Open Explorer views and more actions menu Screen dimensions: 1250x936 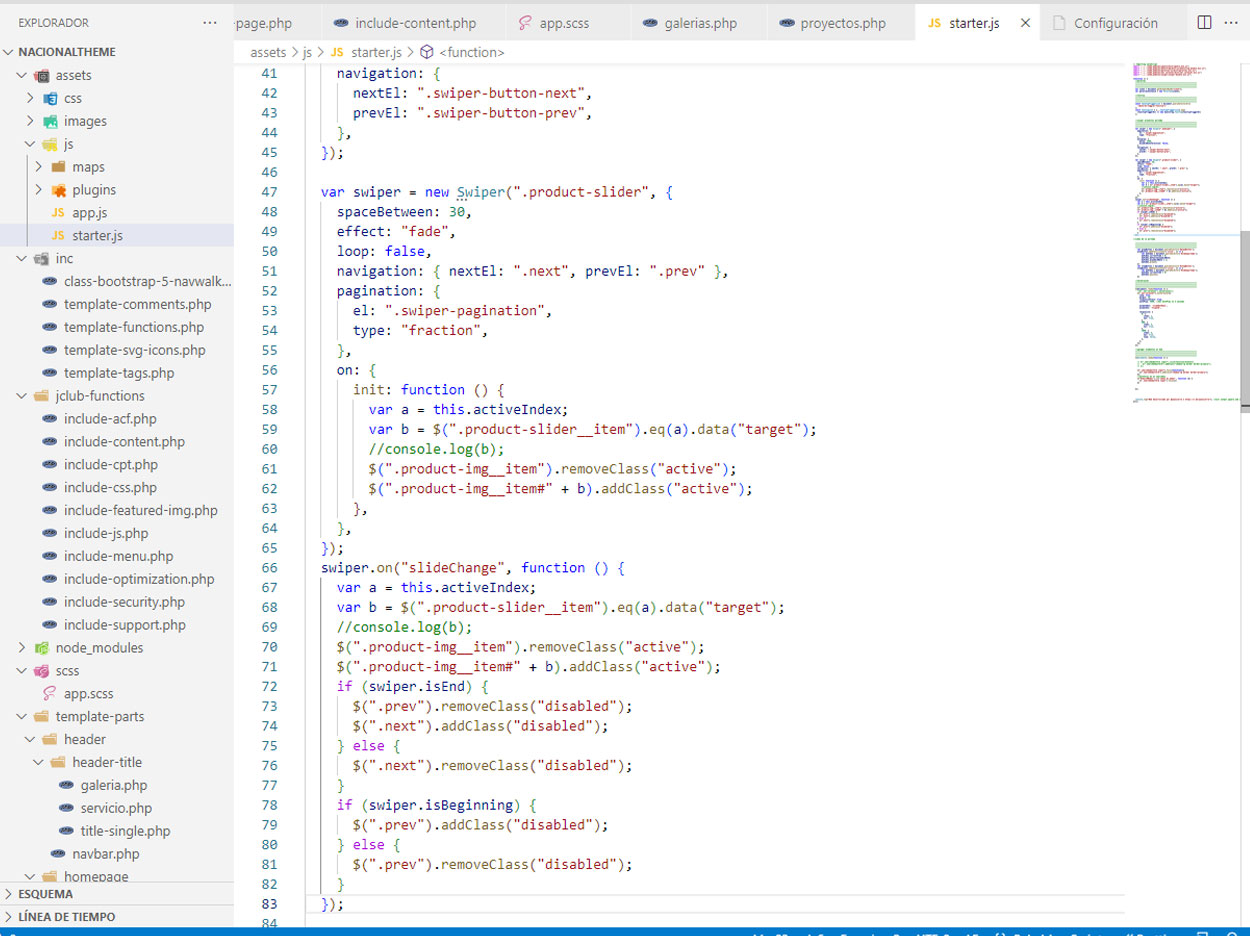pyautogui.click(x=209, y=22)
